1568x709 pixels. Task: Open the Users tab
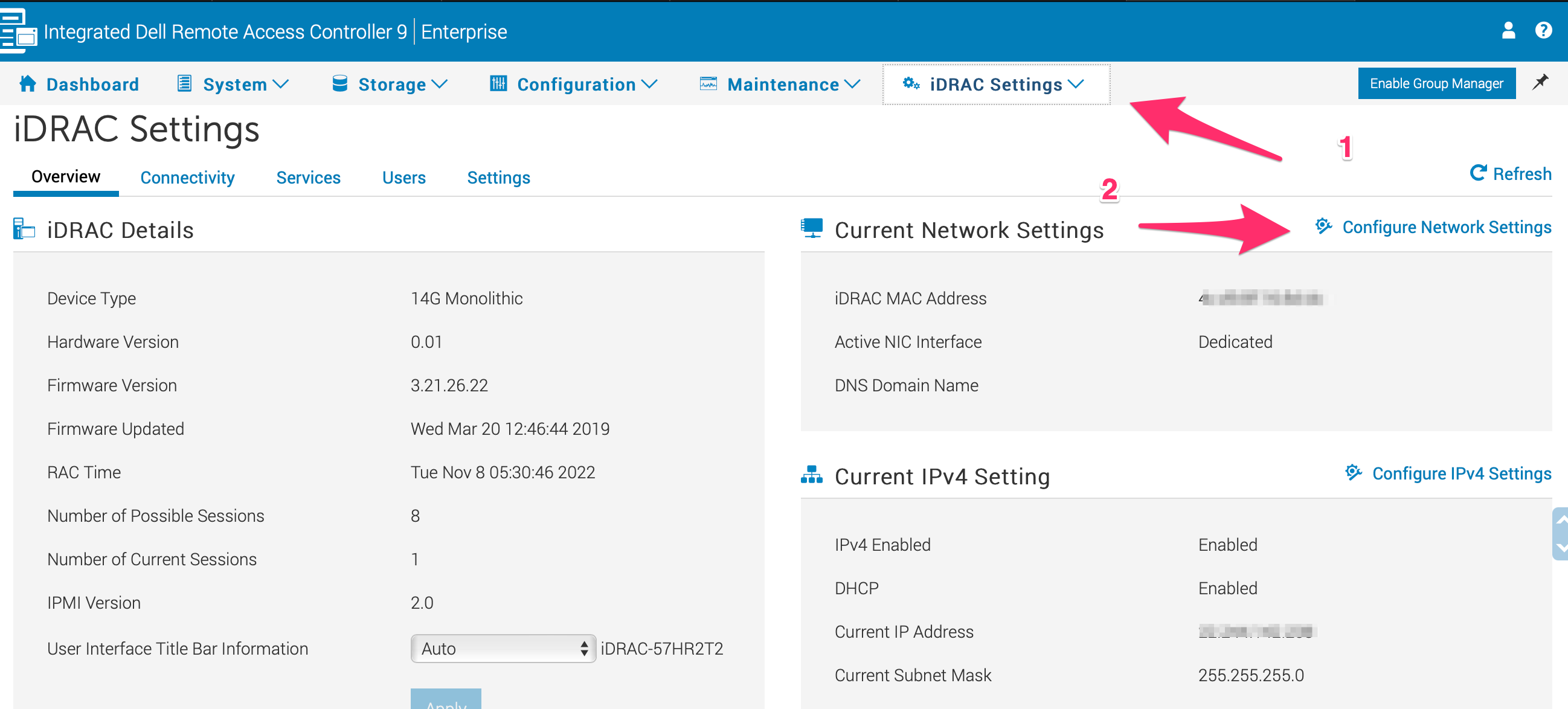[403, 178]
